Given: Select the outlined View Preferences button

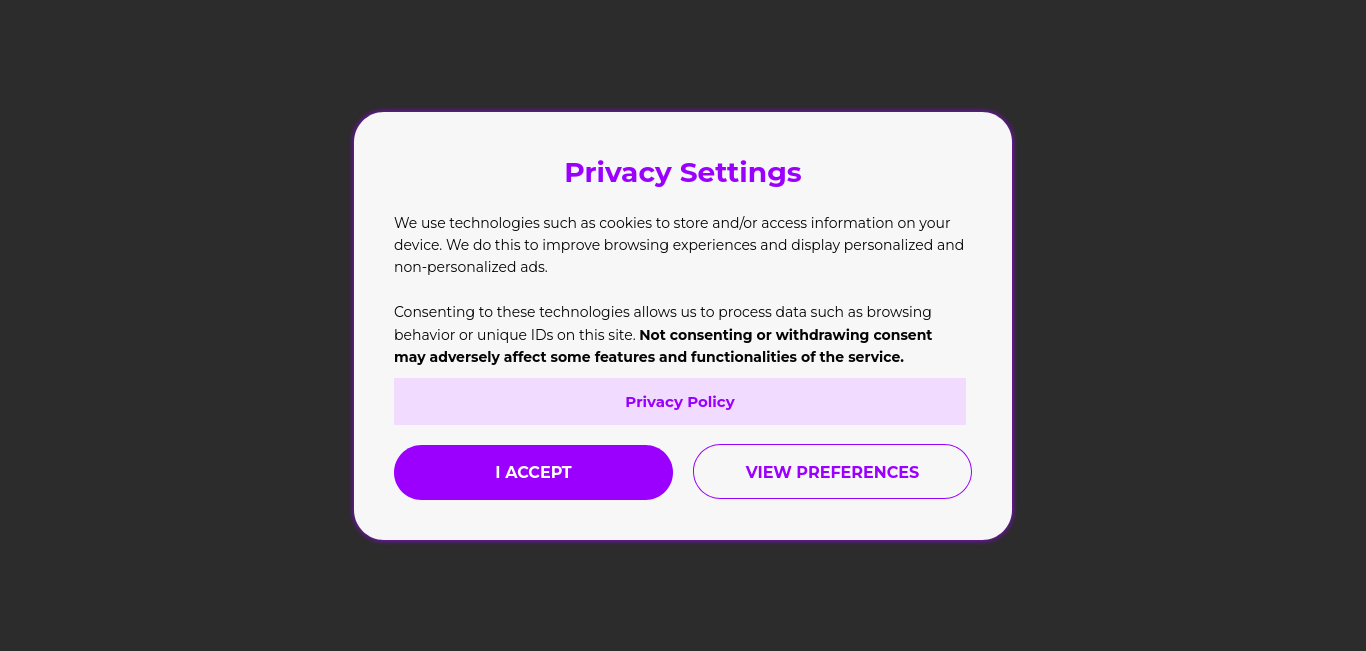Looking at the screenshot, I should click(832, 472).
